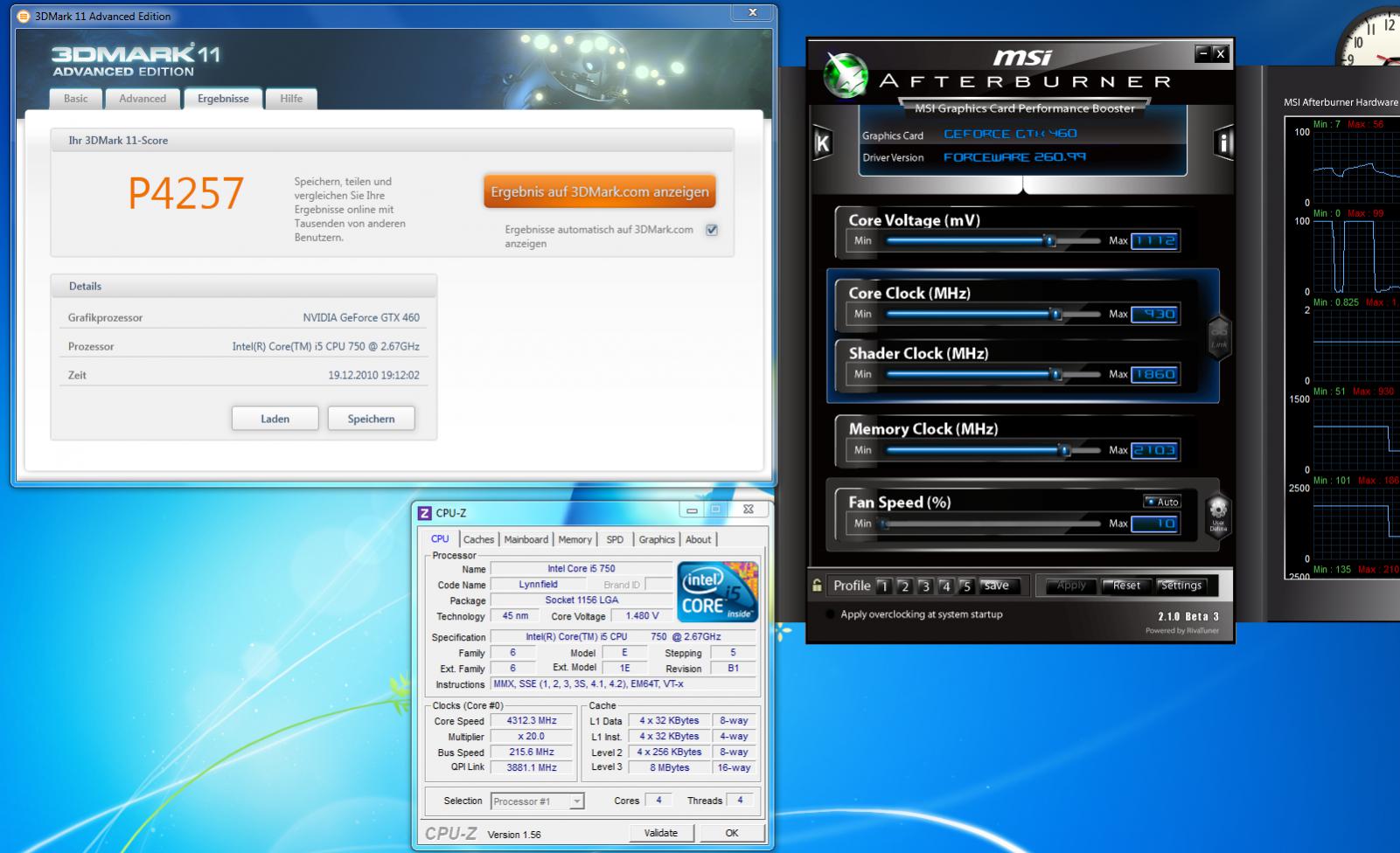Click the Afterburner green jet logo
This screenshot has height=853, width=1400.
(x=846, y=75)
